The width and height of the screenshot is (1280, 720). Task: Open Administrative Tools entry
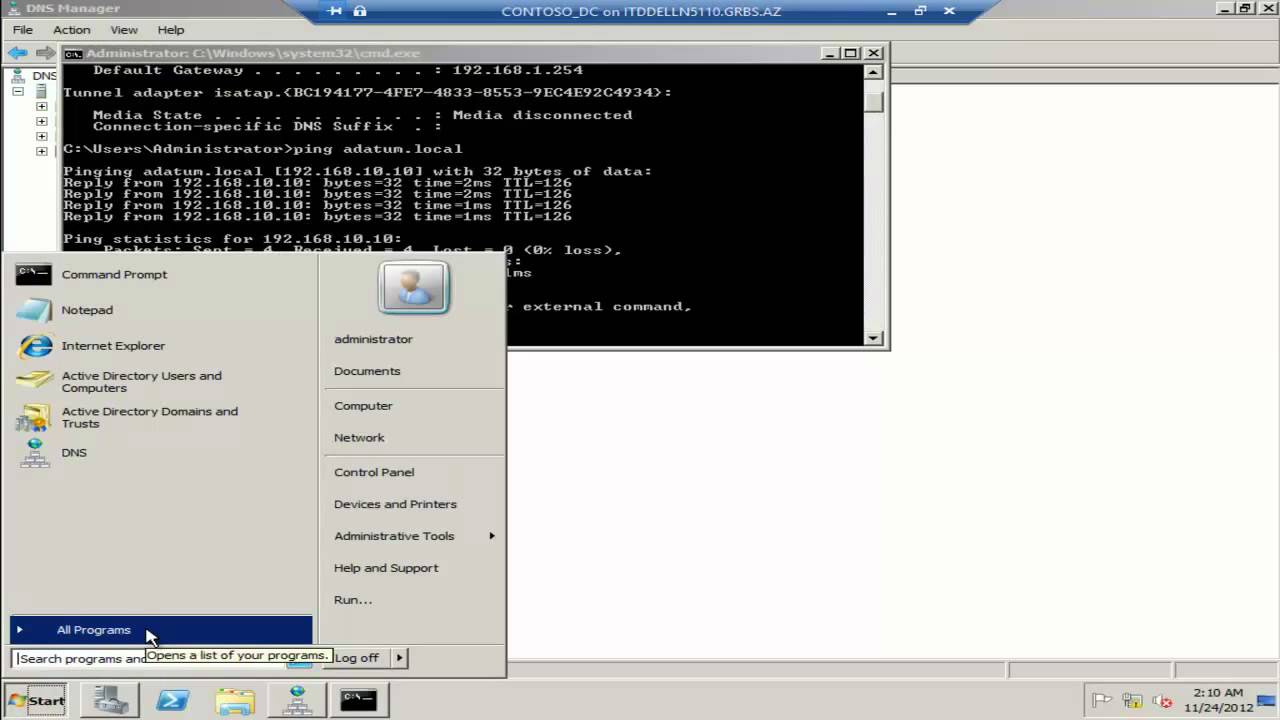(x=394, y=536)
